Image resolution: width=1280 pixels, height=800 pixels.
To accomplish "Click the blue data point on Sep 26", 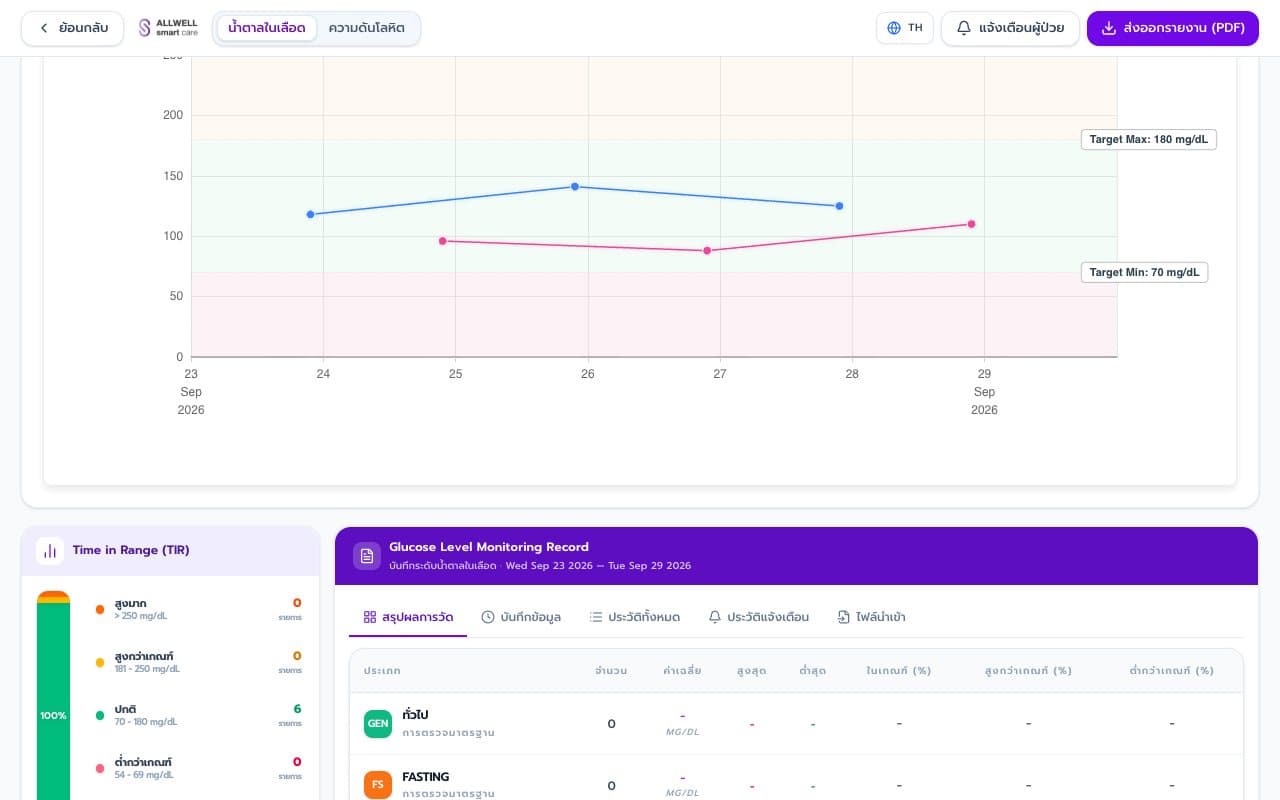I will click(575, 186).
